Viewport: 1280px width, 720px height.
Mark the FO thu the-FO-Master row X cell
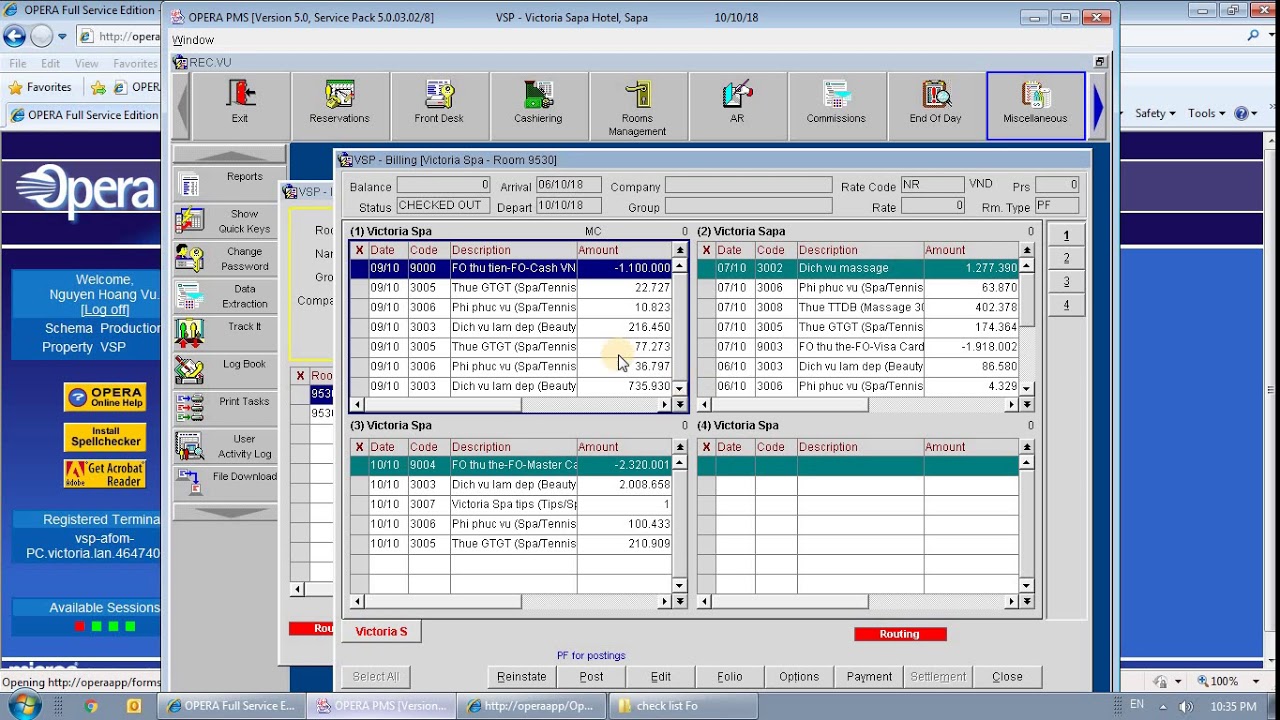[x=359, y=465]
